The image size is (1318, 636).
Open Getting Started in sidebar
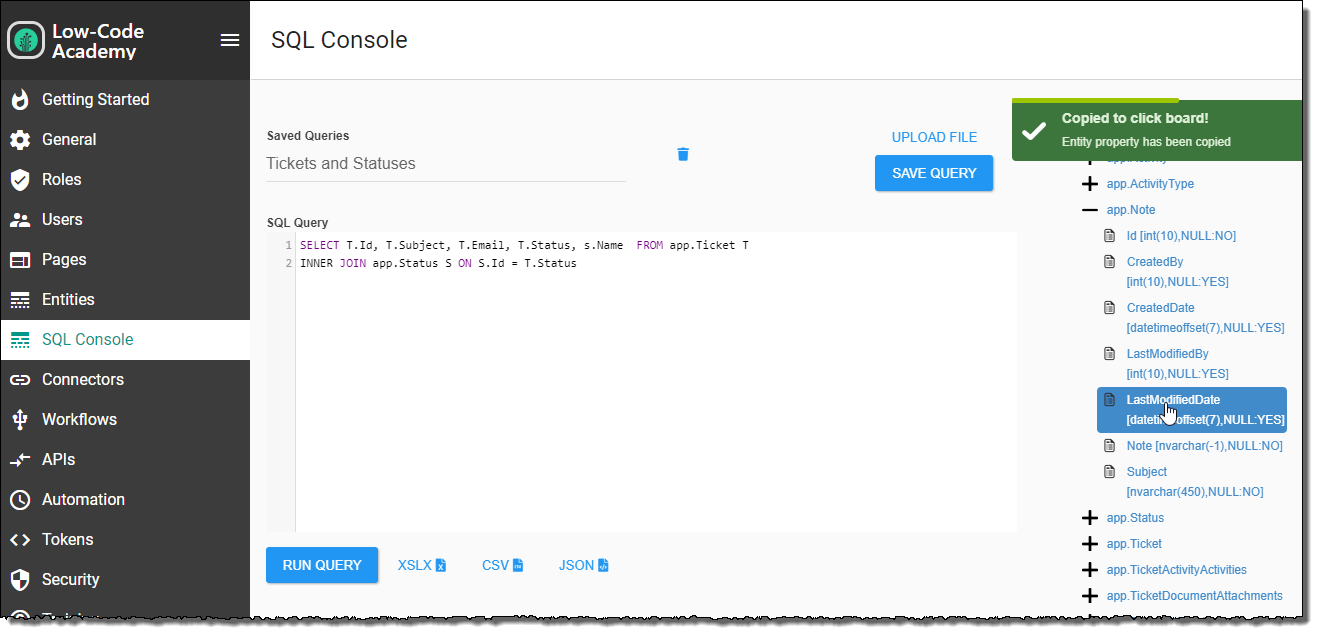pos(125,99)
